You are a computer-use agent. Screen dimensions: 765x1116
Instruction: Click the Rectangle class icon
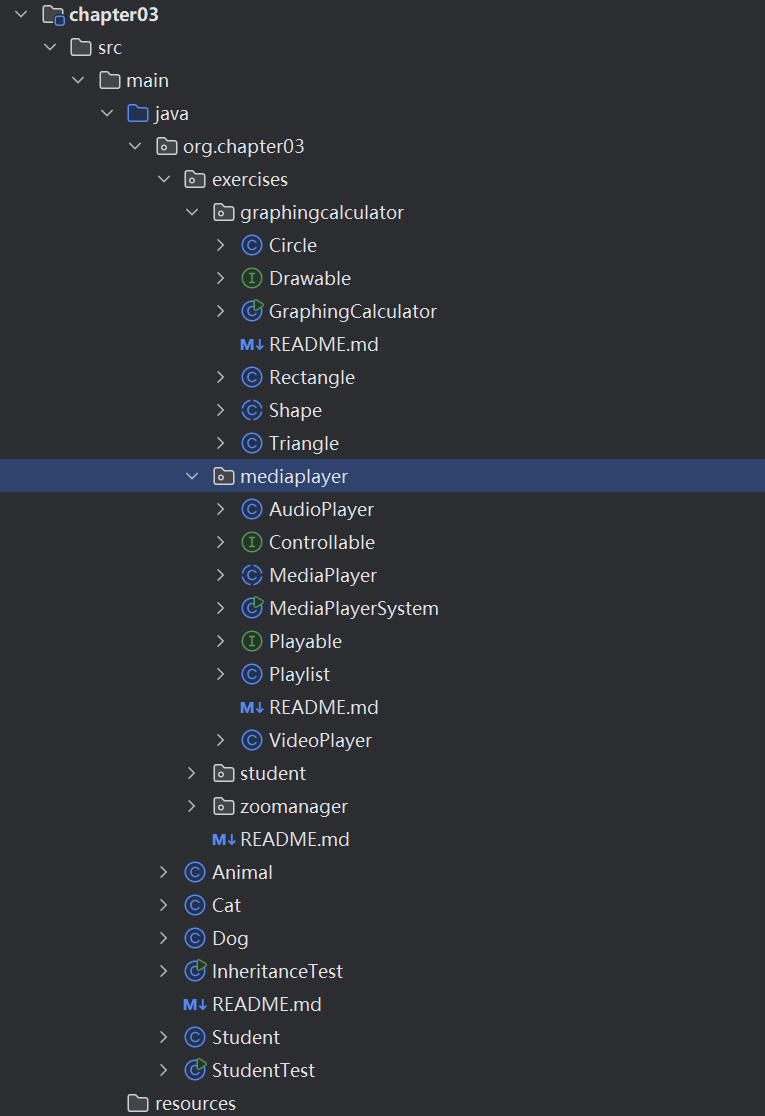pyautogui.click(x=252, y=377)
